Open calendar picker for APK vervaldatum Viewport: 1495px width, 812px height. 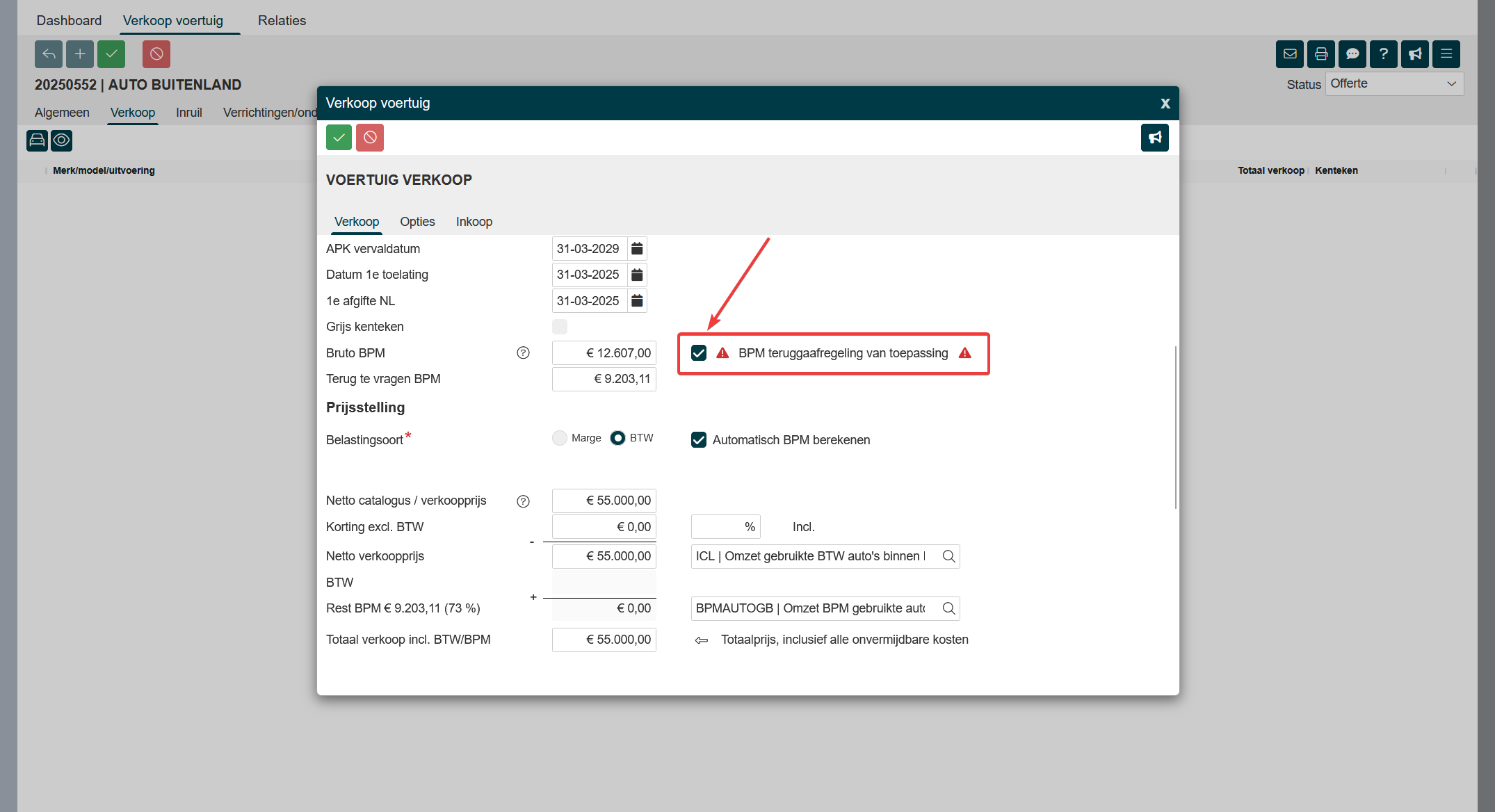point(637,249)
